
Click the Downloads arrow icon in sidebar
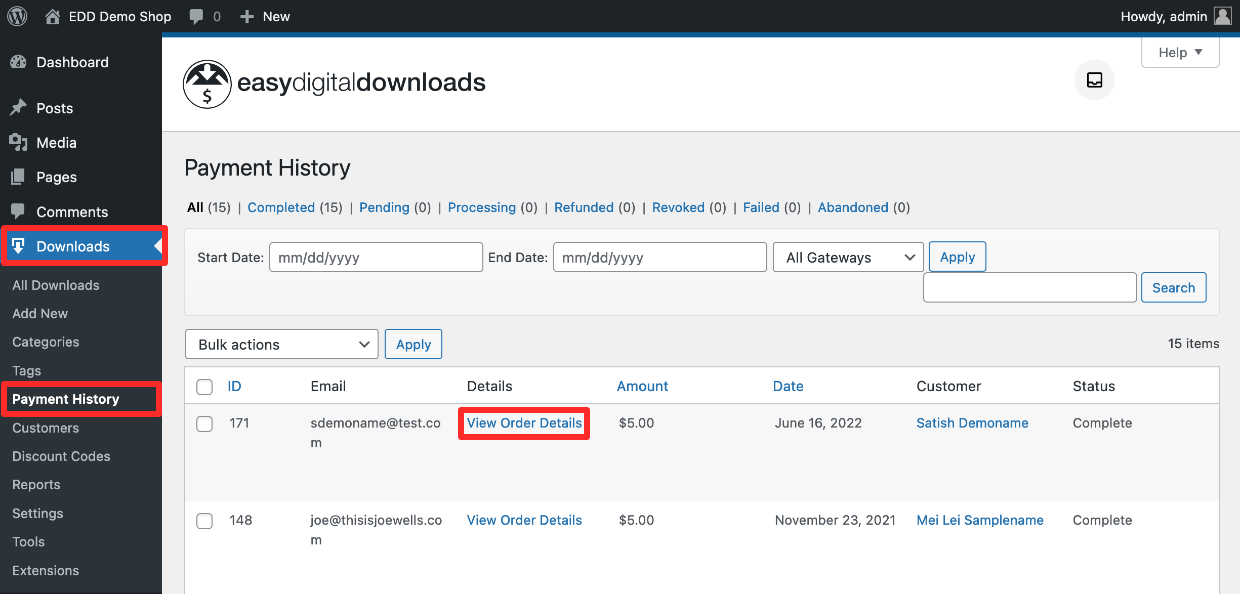pyautogui.click(x=18, y=246)
